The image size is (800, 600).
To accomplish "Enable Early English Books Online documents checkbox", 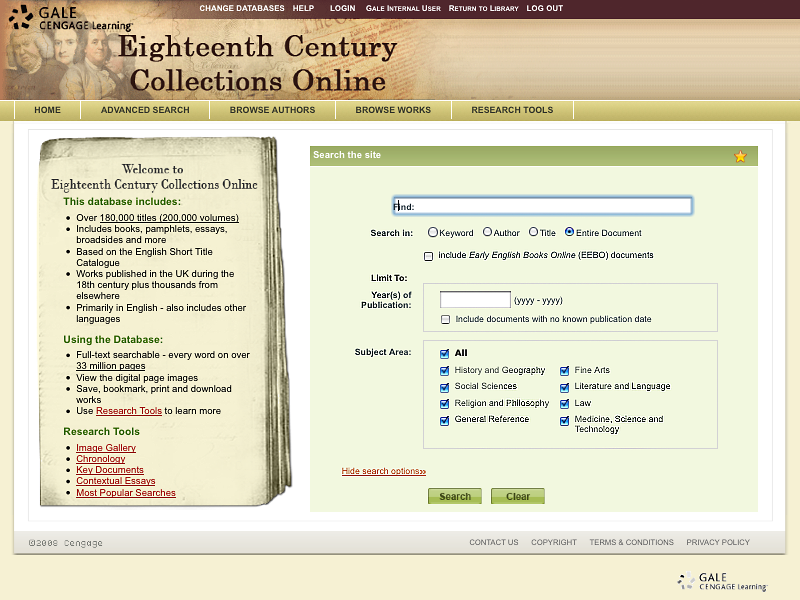I will tap(429, 256).
